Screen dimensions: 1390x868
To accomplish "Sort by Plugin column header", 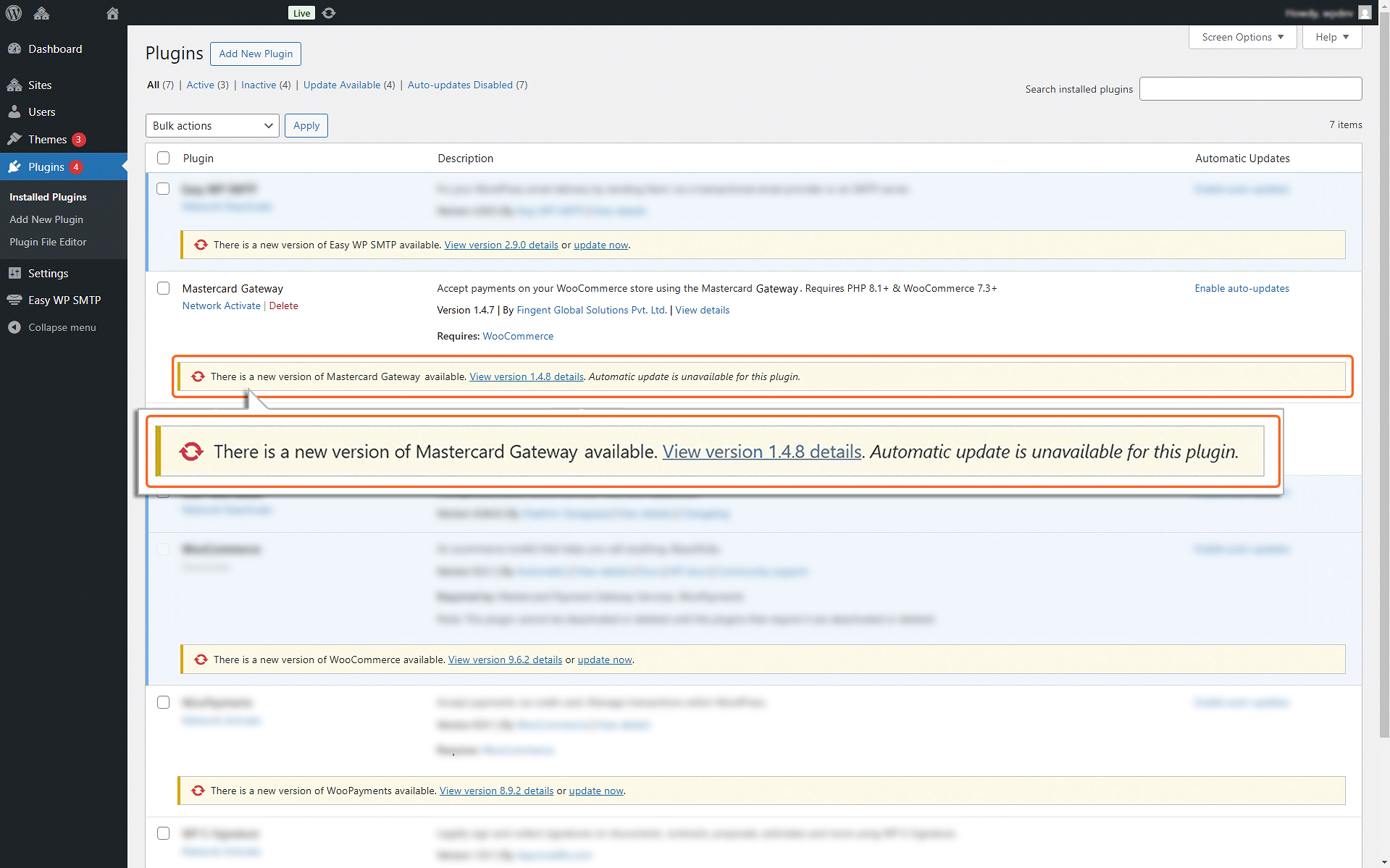I will [198, 158].
